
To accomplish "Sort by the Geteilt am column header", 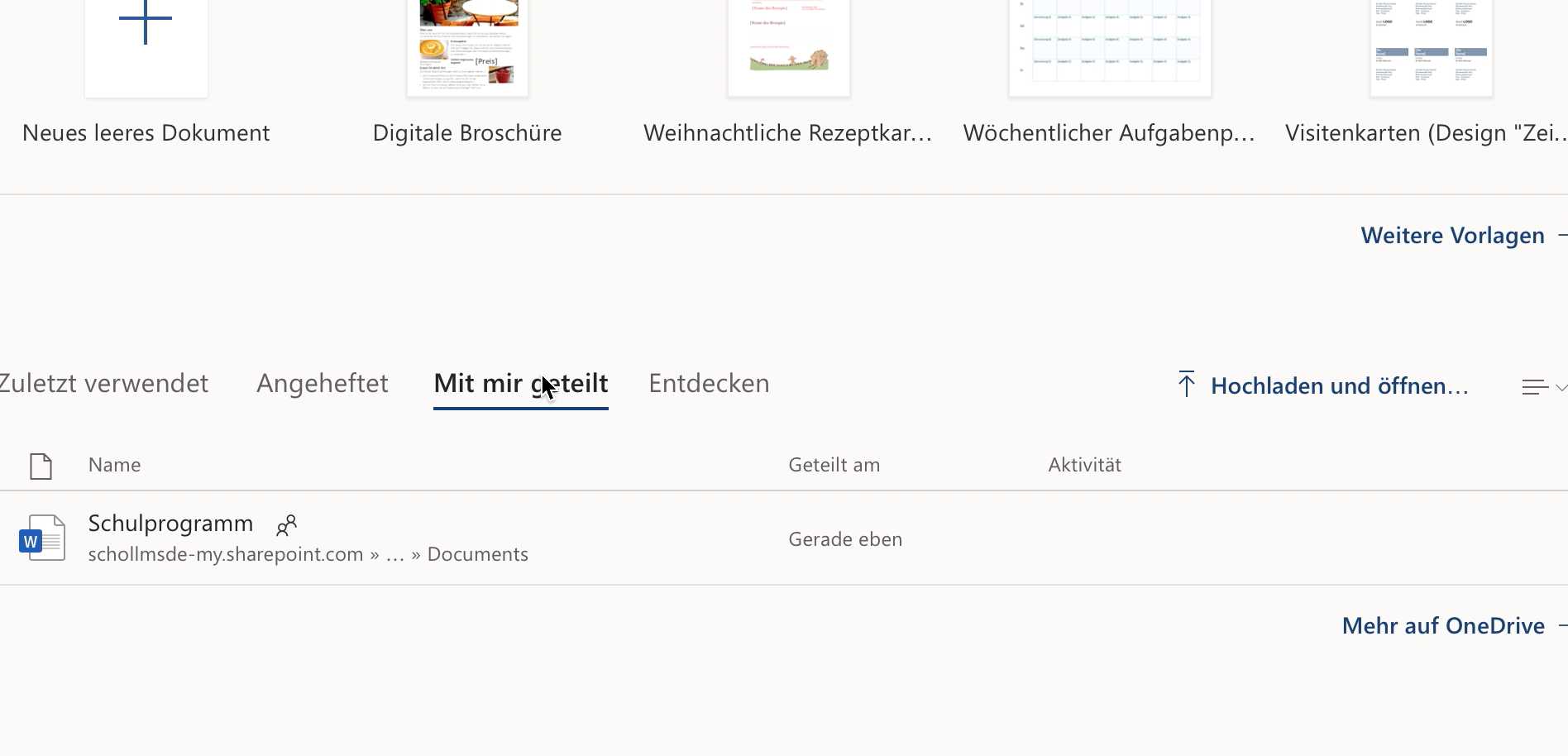I will (834, 465).
